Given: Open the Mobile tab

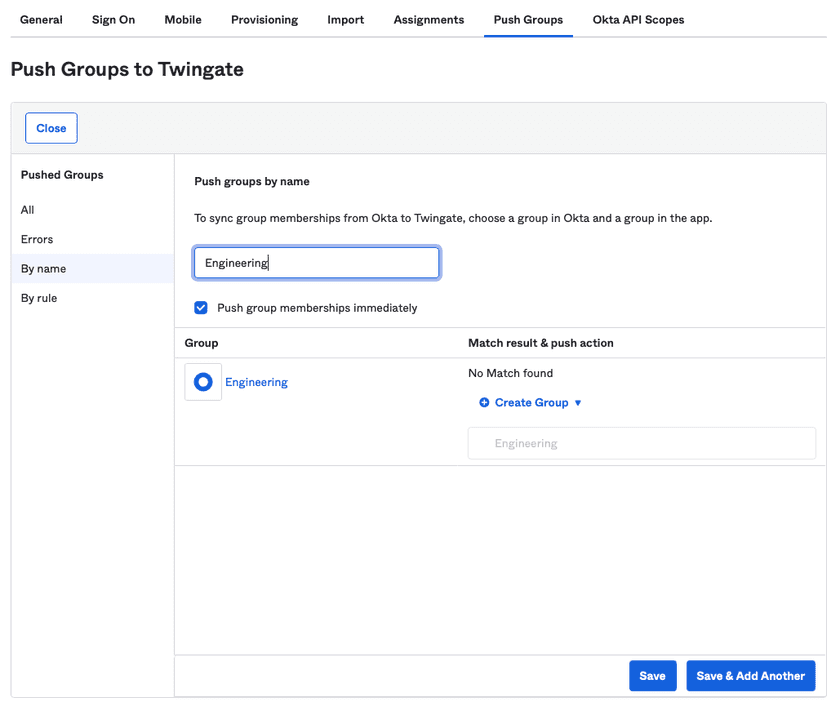Looking at the screenshot, I should click(183, 20).
